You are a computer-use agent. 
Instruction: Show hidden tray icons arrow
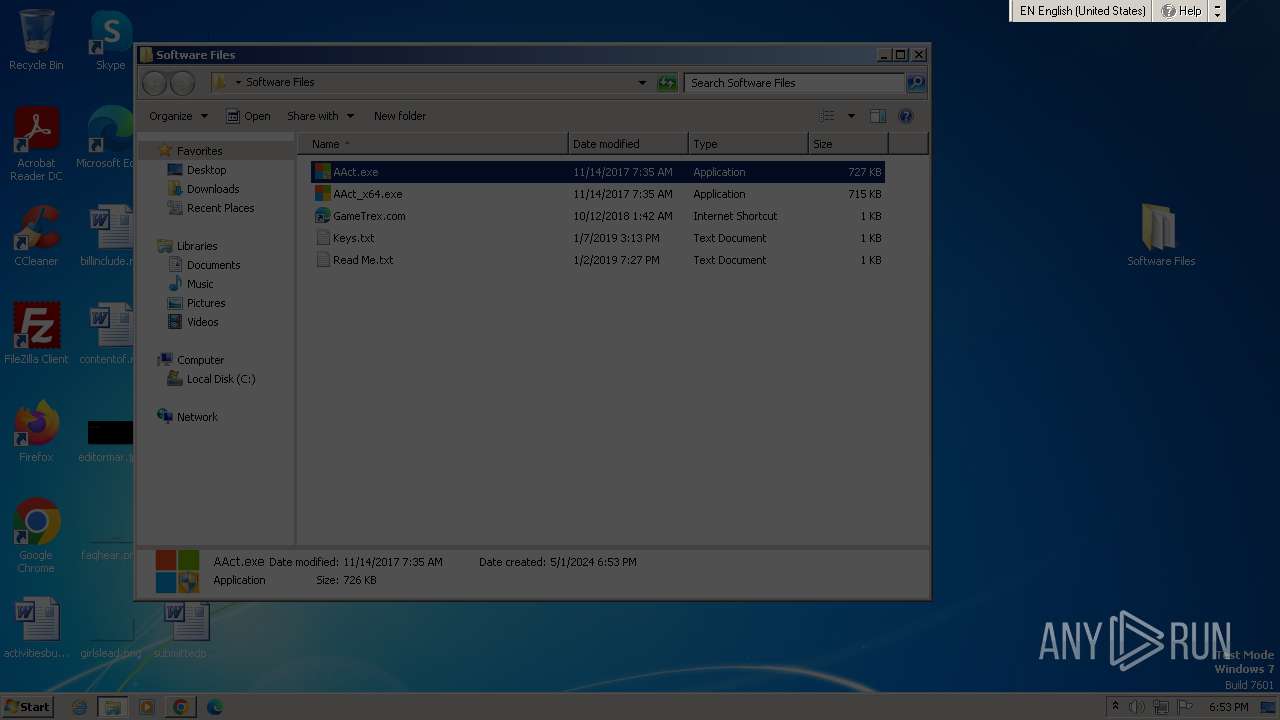tap(1115, 707)
